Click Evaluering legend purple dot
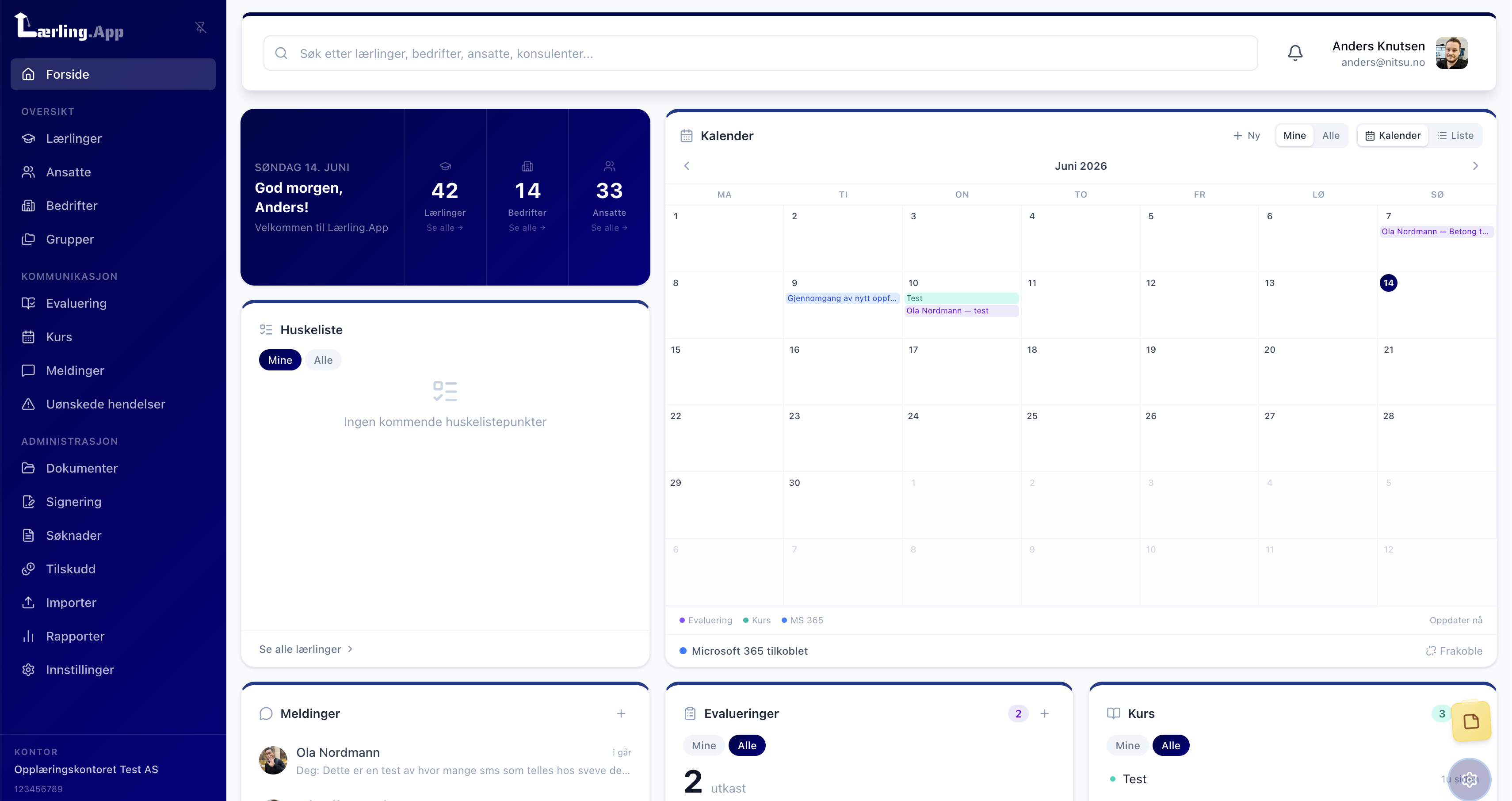Screen dimensions: 1512x801 coord(682,620)
